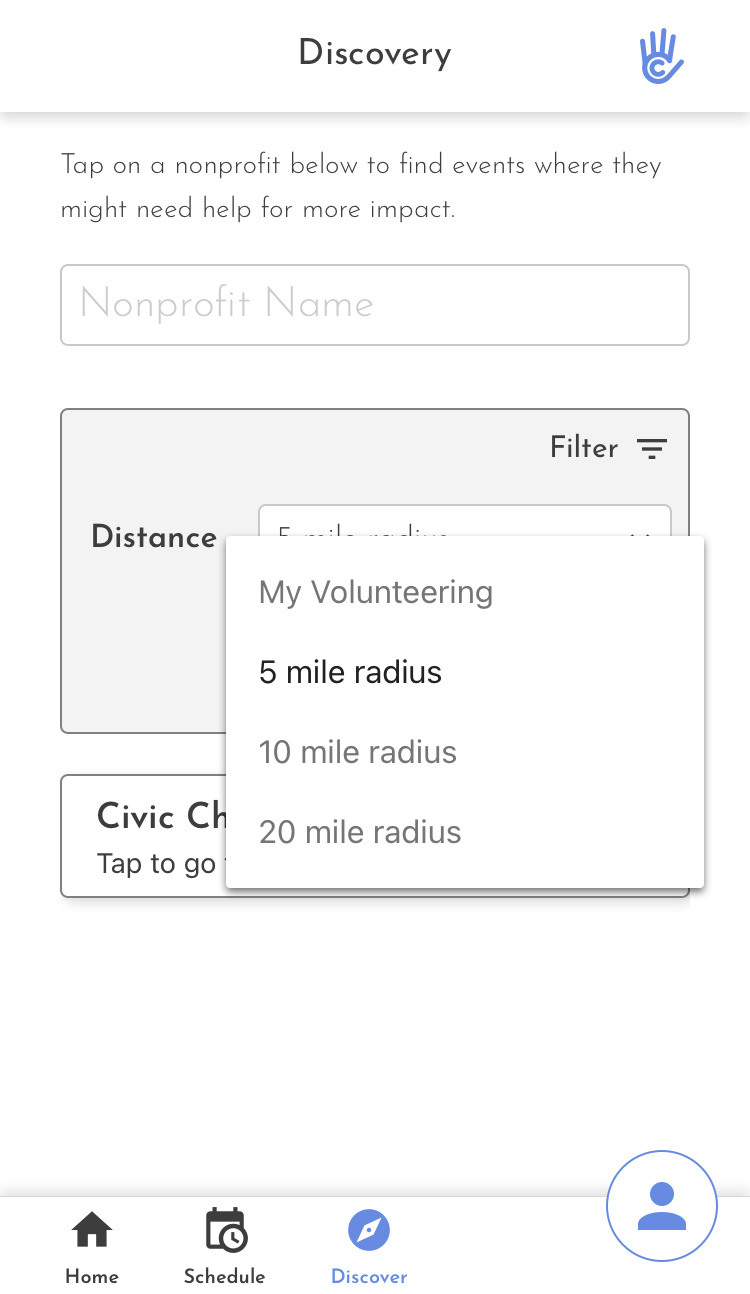
Task: Click the Home house icon
Action: [x=92, y=1231]
